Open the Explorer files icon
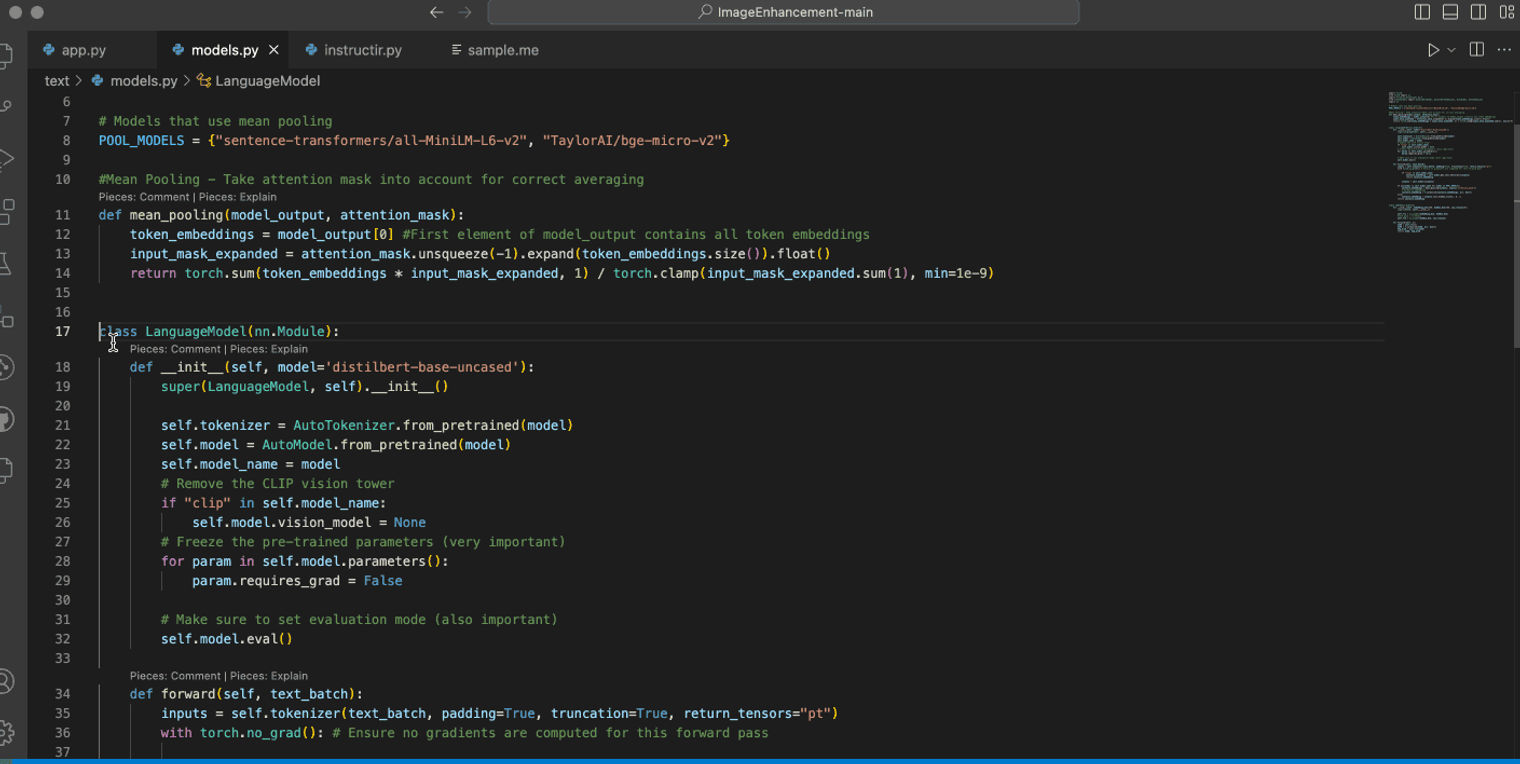The image size is (1520, 764). pyautogui.click(x=6, y=55)
